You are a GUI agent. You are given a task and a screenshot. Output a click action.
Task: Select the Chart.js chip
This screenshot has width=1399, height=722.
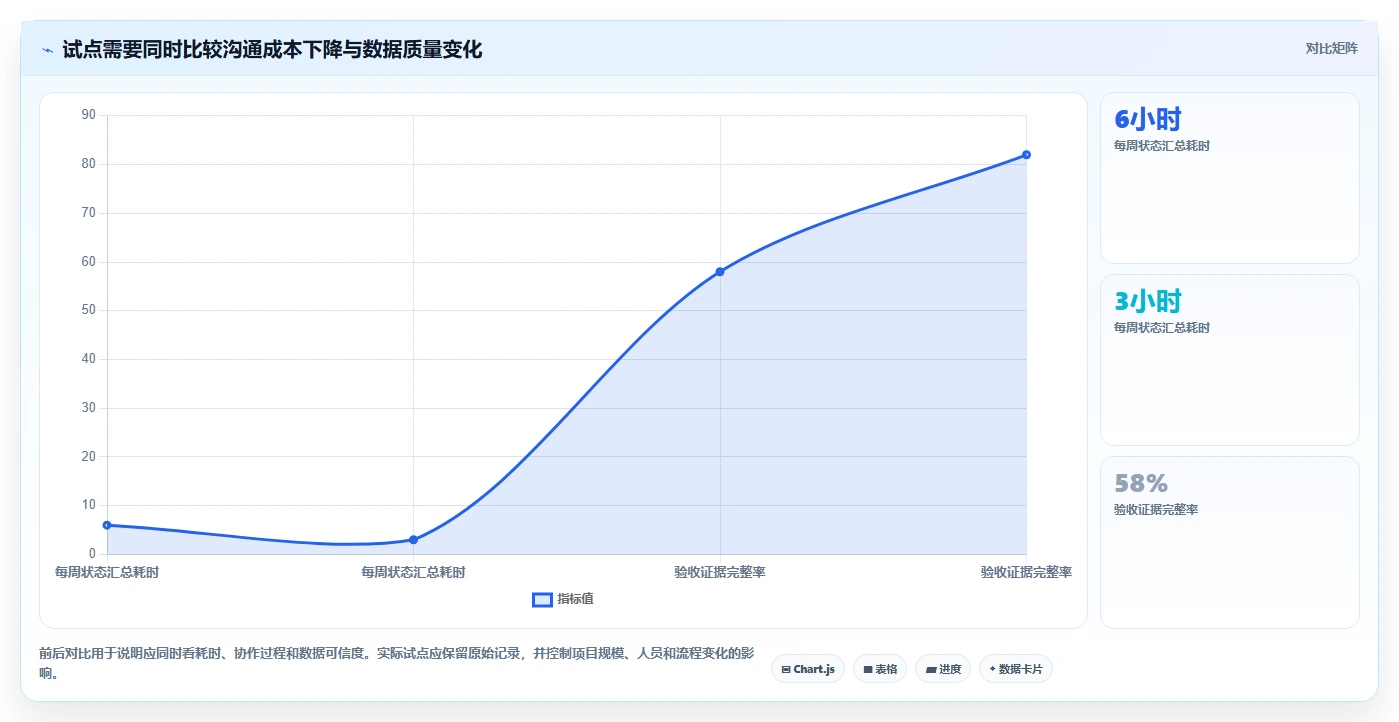(x=808, y=669)
